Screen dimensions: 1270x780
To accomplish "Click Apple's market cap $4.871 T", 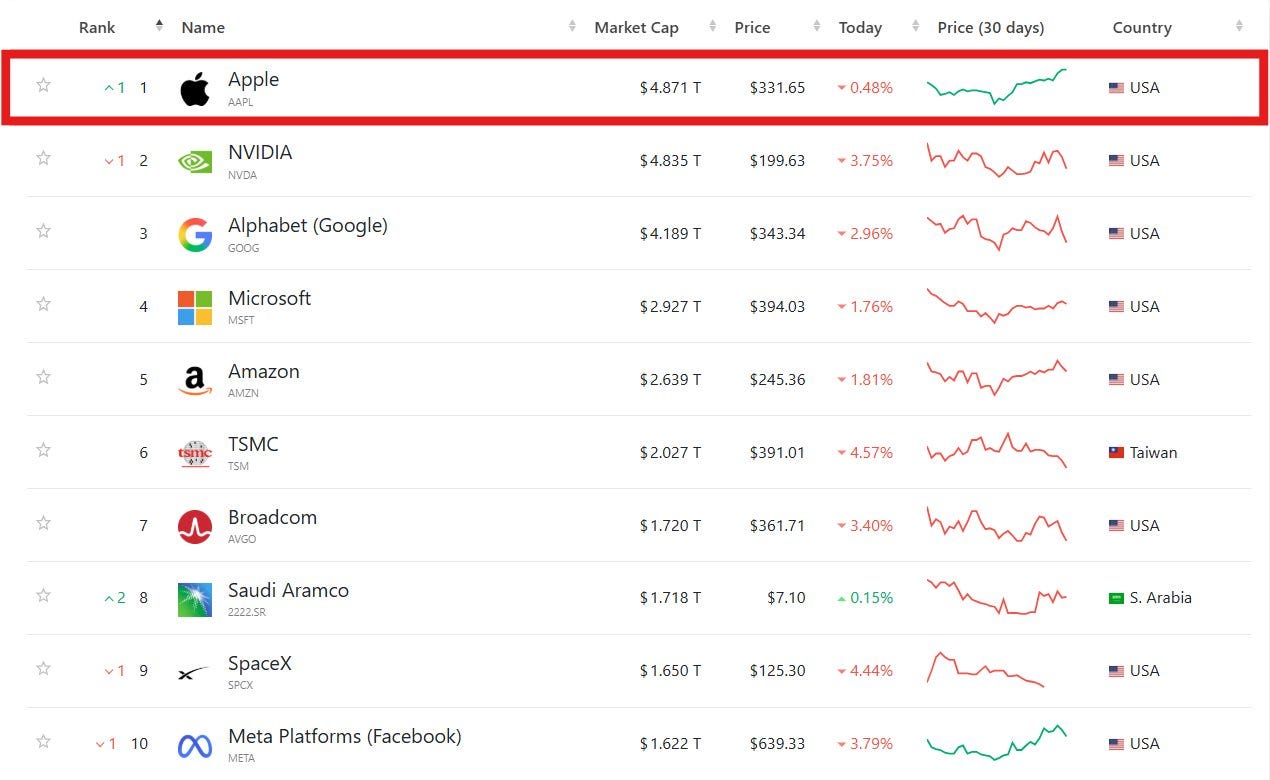I will click(x=670, y=88).
